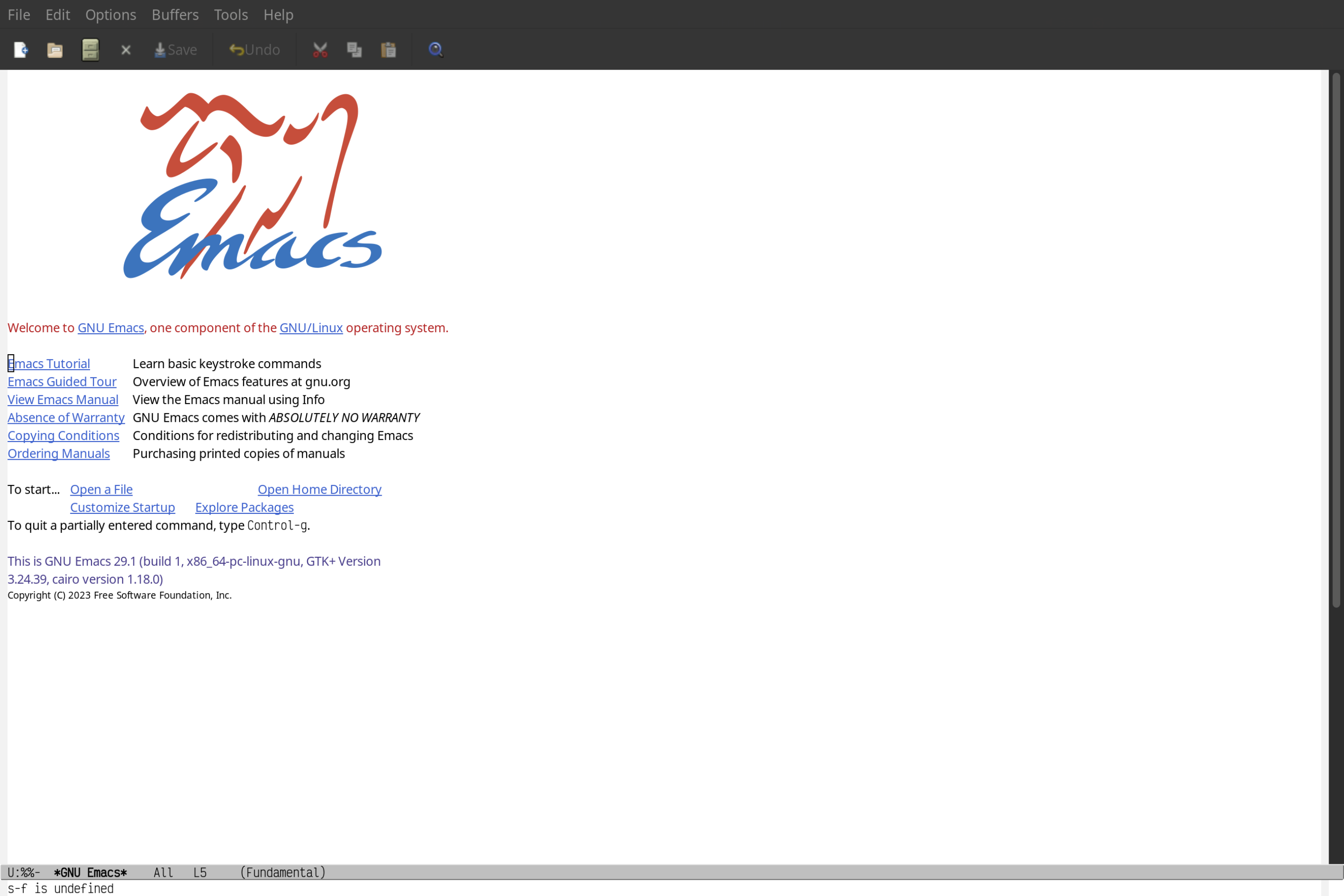Screen dimensions: 1344x896
Task: Click Open Home Directory link
Action: (x=319, y=489)
